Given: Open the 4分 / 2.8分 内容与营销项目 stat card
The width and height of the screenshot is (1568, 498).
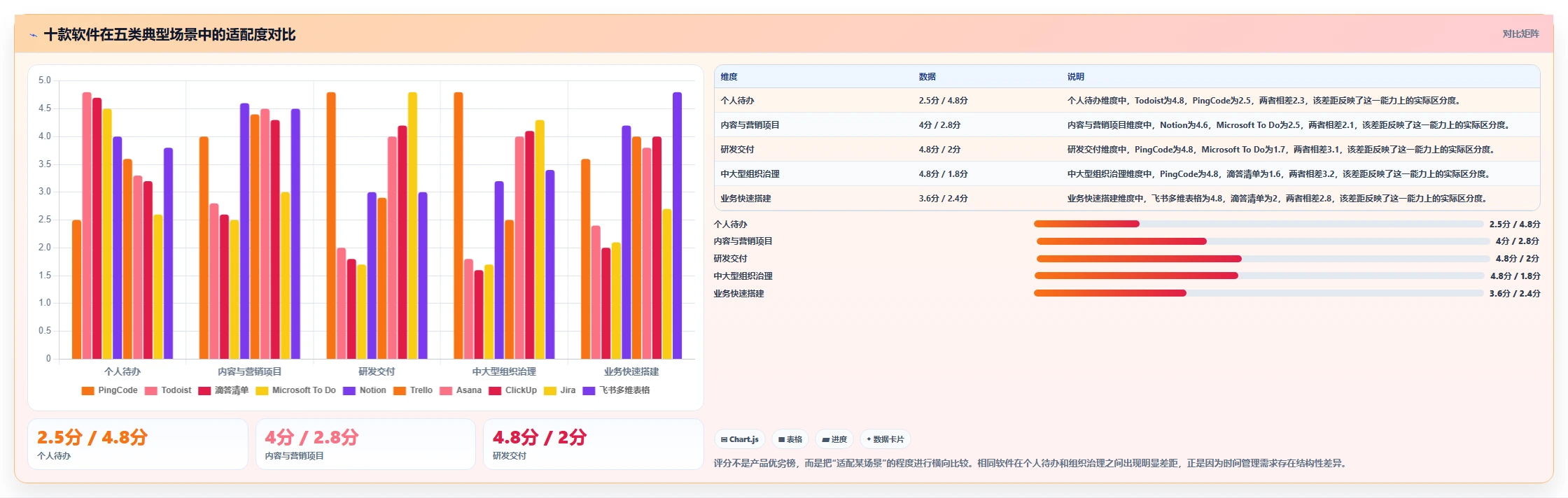Looking at the screenshot, I should 365,444.
